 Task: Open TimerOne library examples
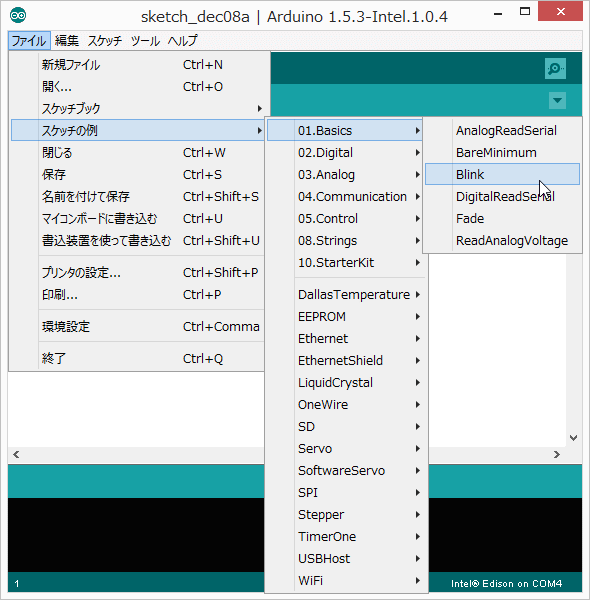click(x=346, y=536)
